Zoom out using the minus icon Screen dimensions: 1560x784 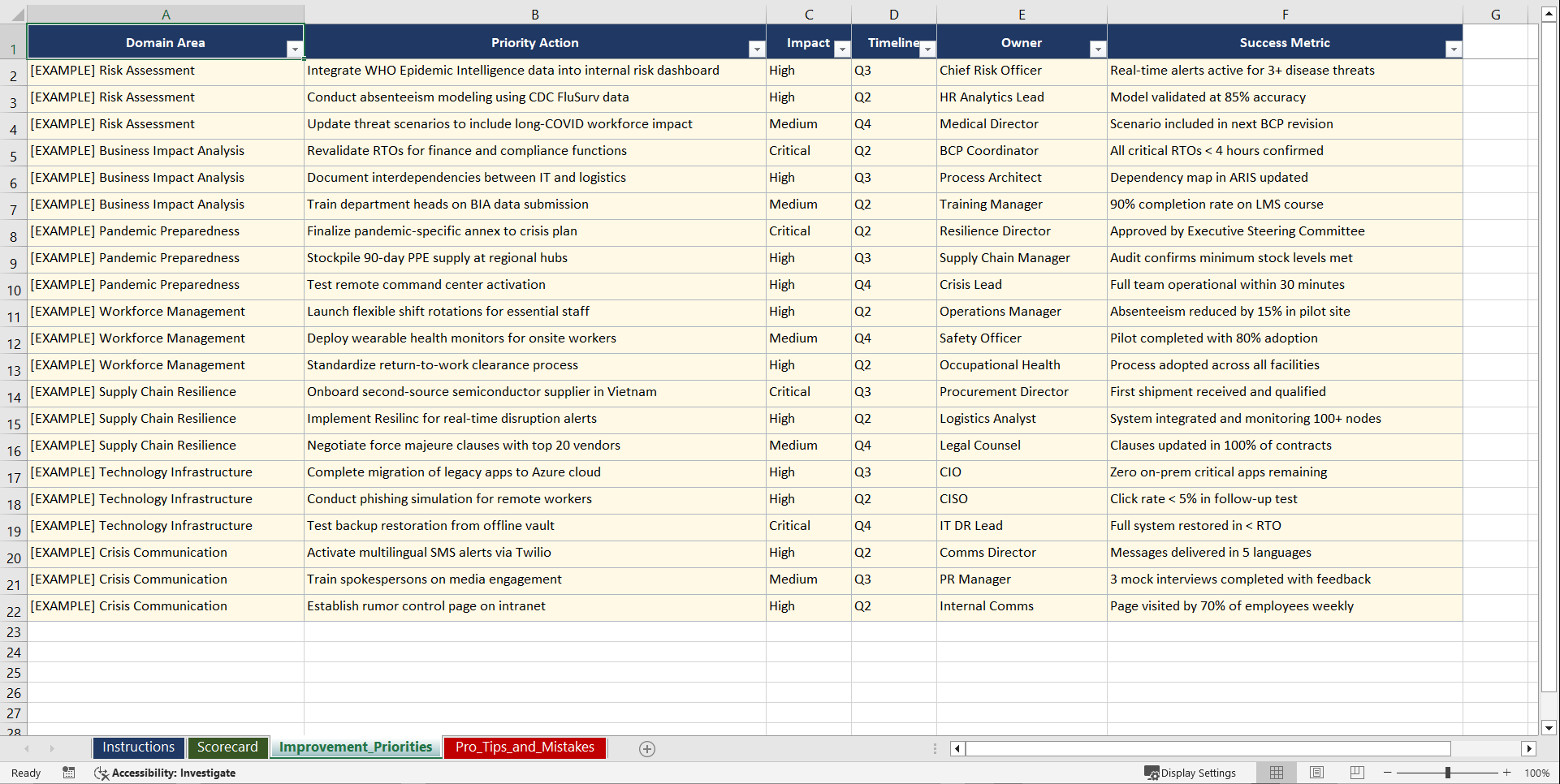pyautogui.click(x=1388, y=773)
